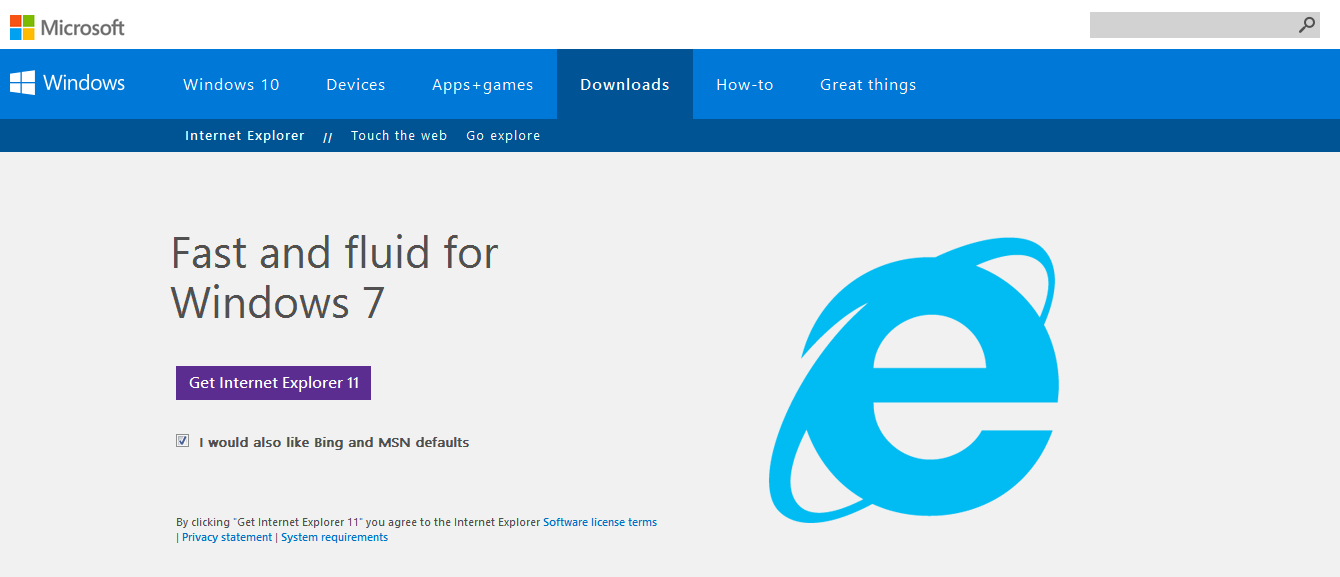The height and width of the screenshot is (577, 1340).
Task: Open the How-to menu item
Action: pos(744,85)
